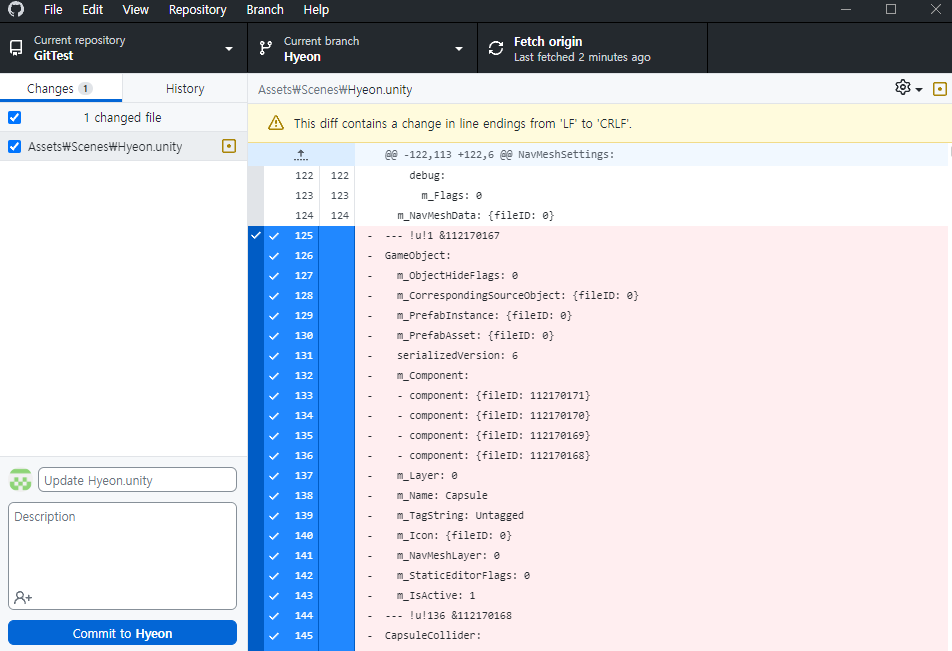Click the diff file path Assets\Scenes\Hyeon.unity header
The image size is (952, 651).
point(335,90)
